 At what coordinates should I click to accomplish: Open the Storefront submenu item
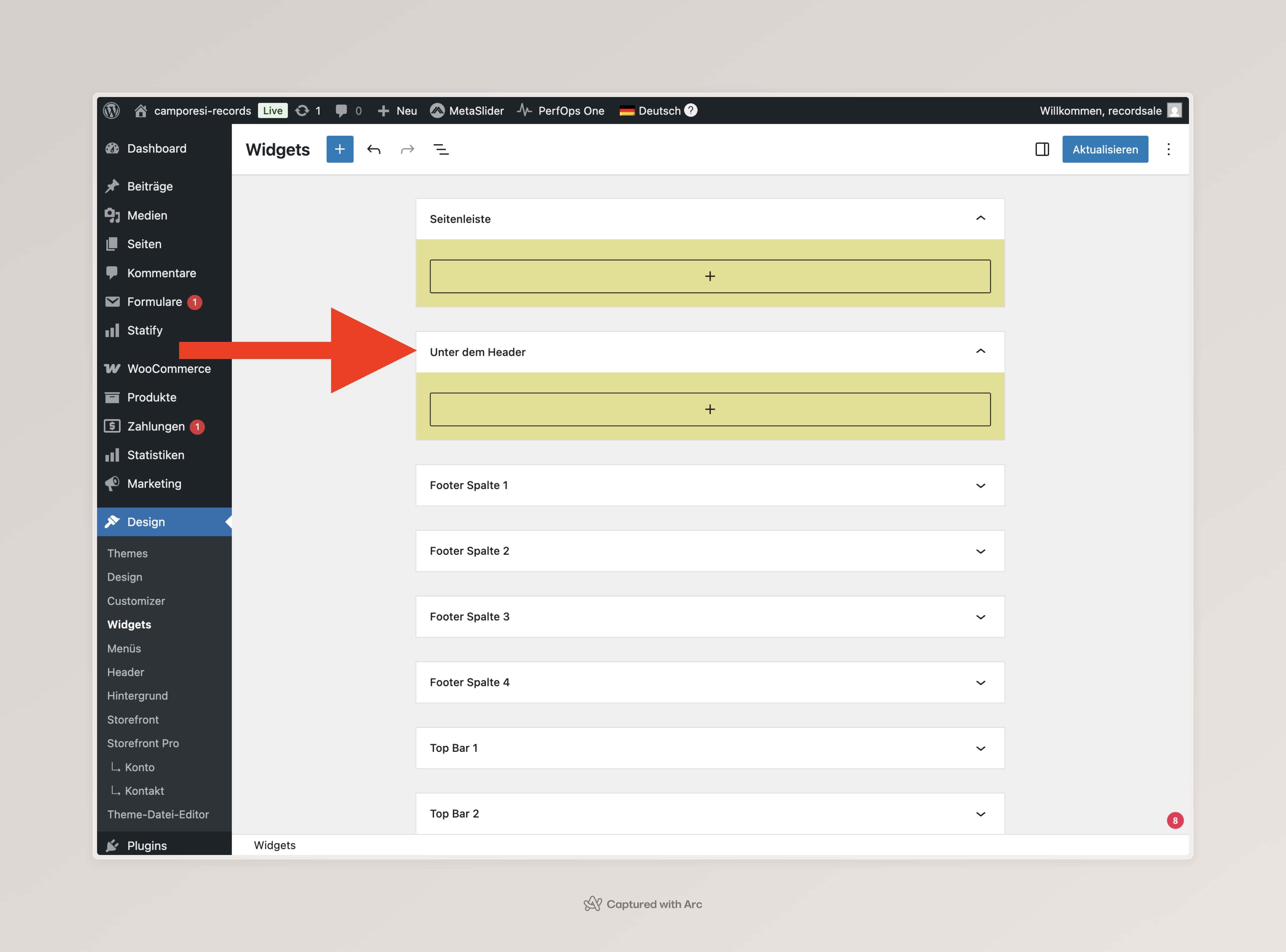pyautogui.click(x=133, y=719)
